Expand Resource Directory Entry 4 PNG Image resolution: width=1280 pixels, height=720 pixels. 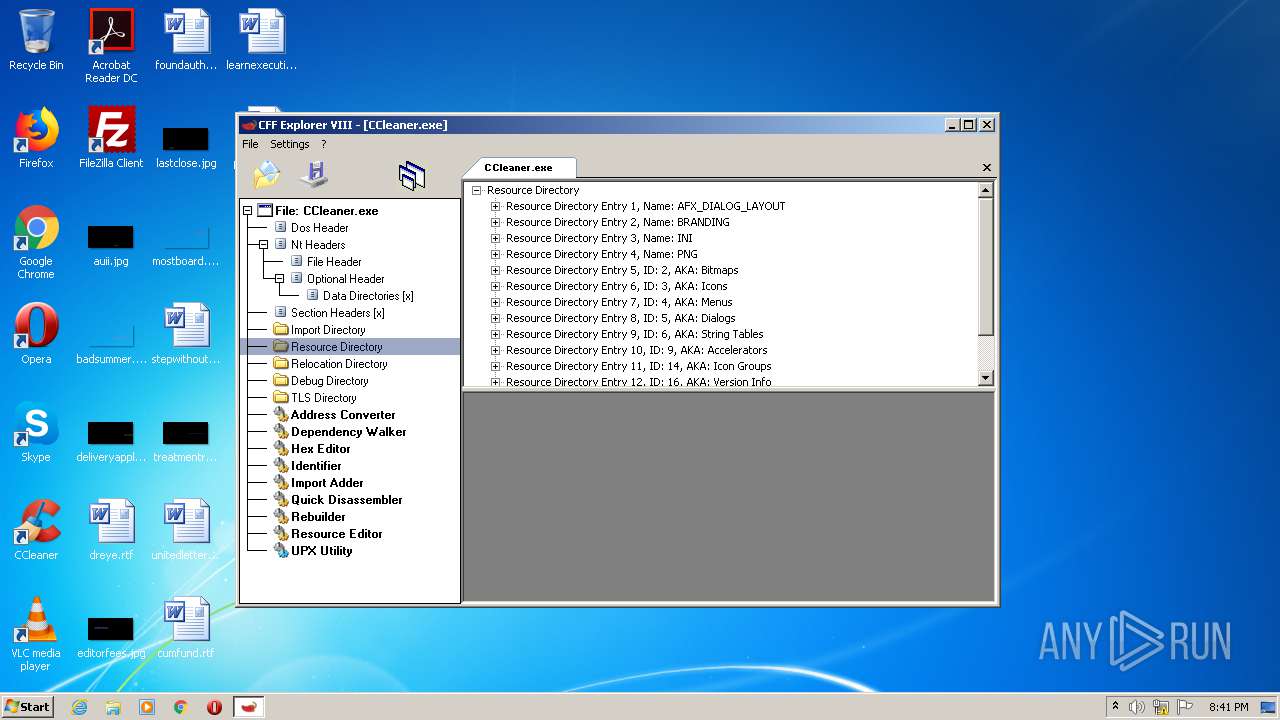(x=495, y=254)
